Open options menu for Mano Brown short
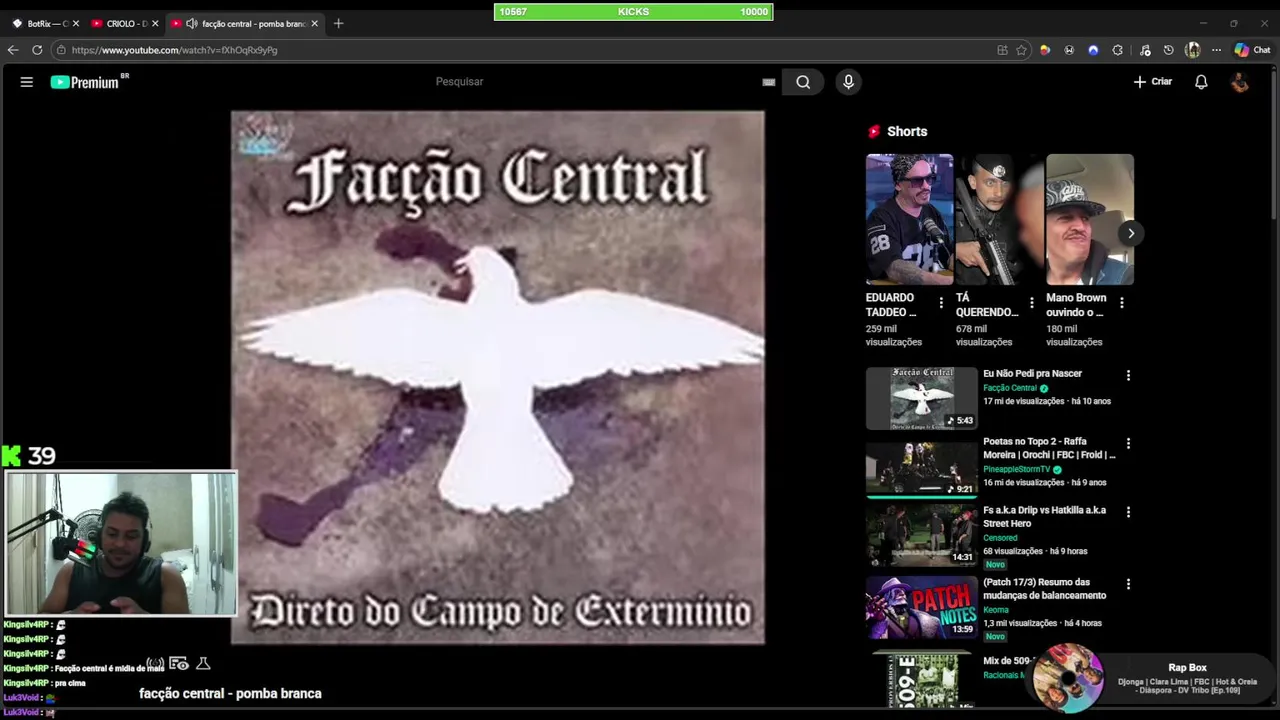Viewport: 1280px width, 720px height. tap(1121, 302)
